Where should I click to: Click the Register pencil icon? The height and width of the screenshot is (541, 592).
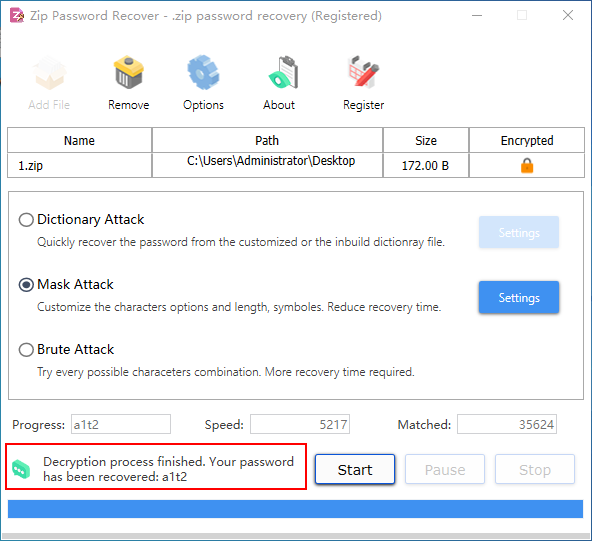364,72
